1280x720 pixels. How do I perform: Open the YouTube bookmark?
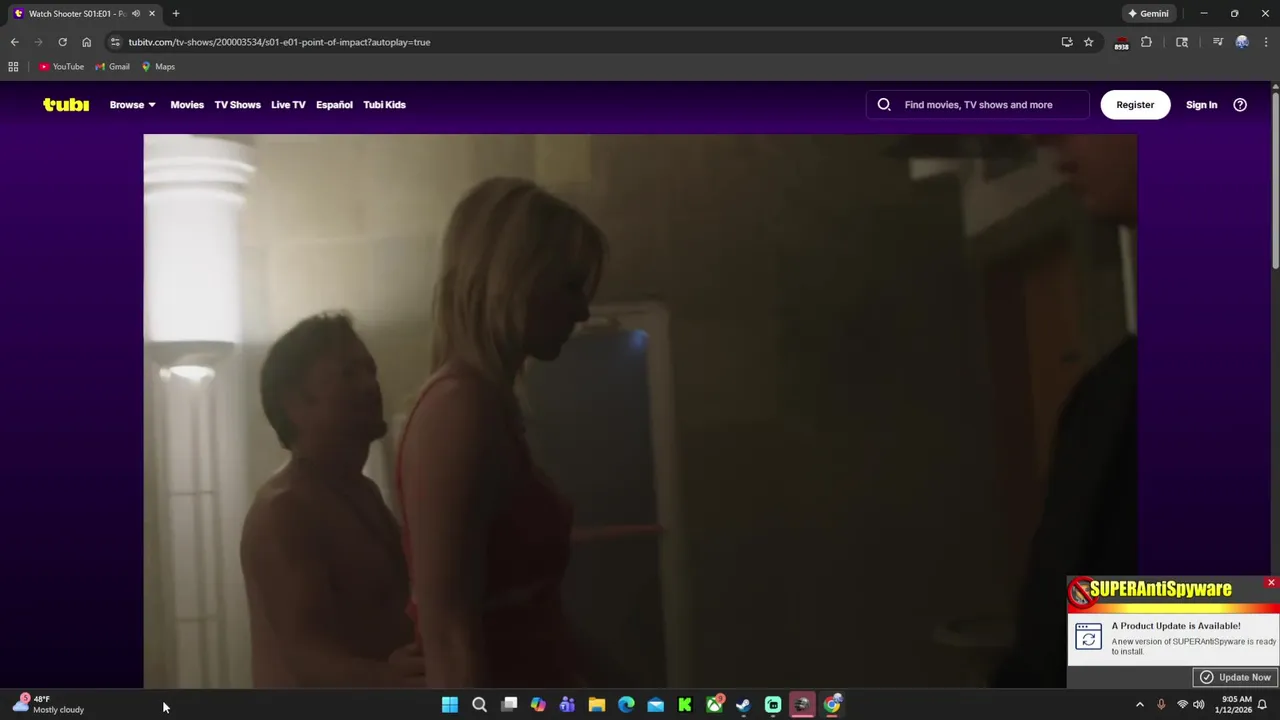tap(62, 66)
